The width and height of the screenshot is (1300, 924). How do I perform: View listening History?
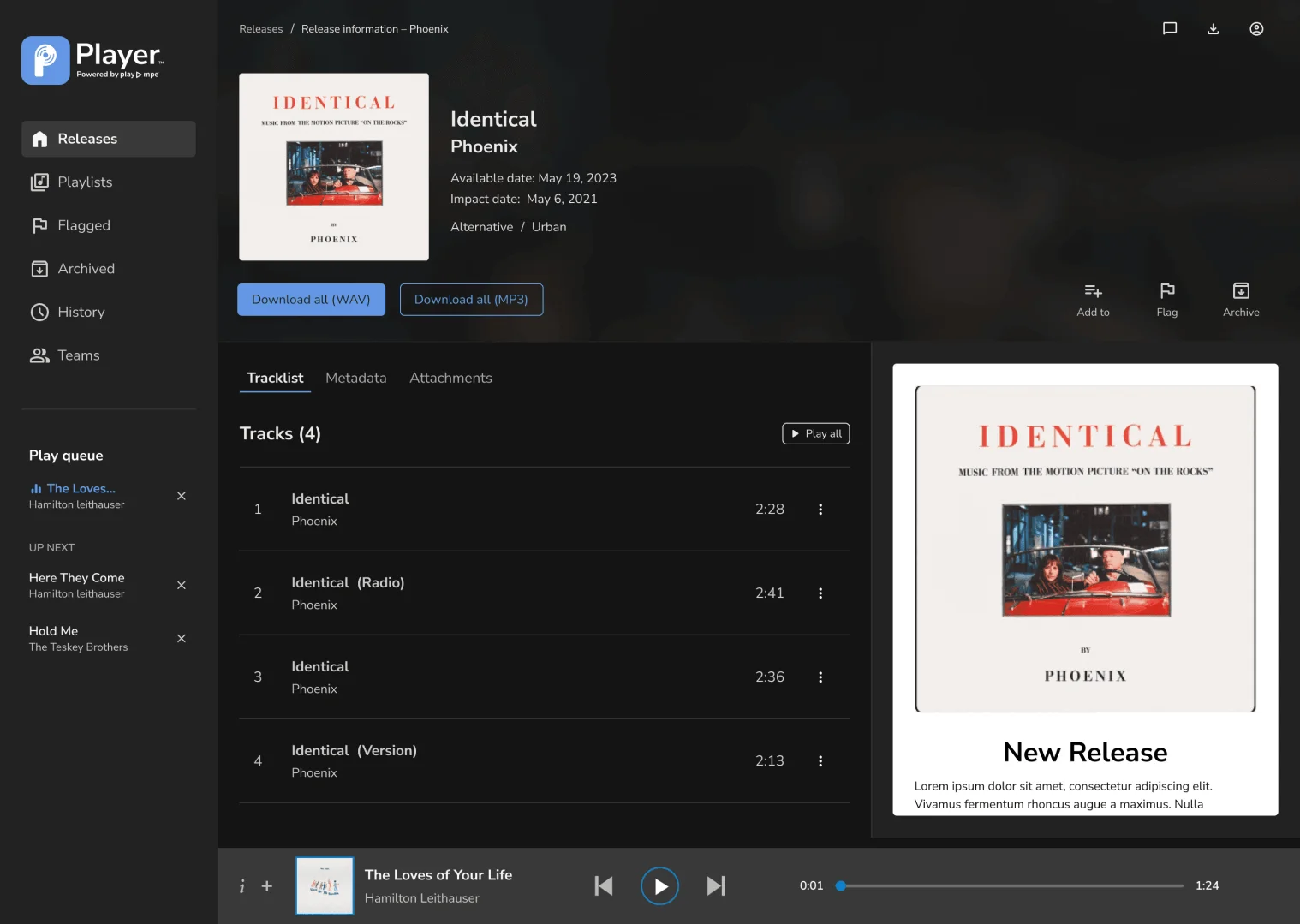pos(81,312)
